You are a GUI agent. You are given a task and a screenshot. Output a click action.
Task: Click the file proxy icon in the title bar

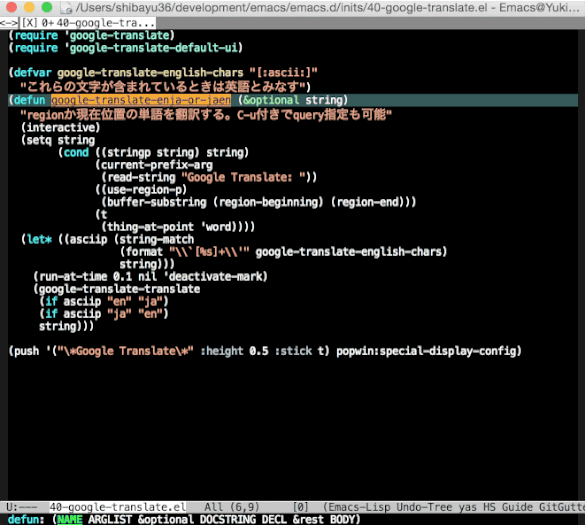(x=67, y=7)
